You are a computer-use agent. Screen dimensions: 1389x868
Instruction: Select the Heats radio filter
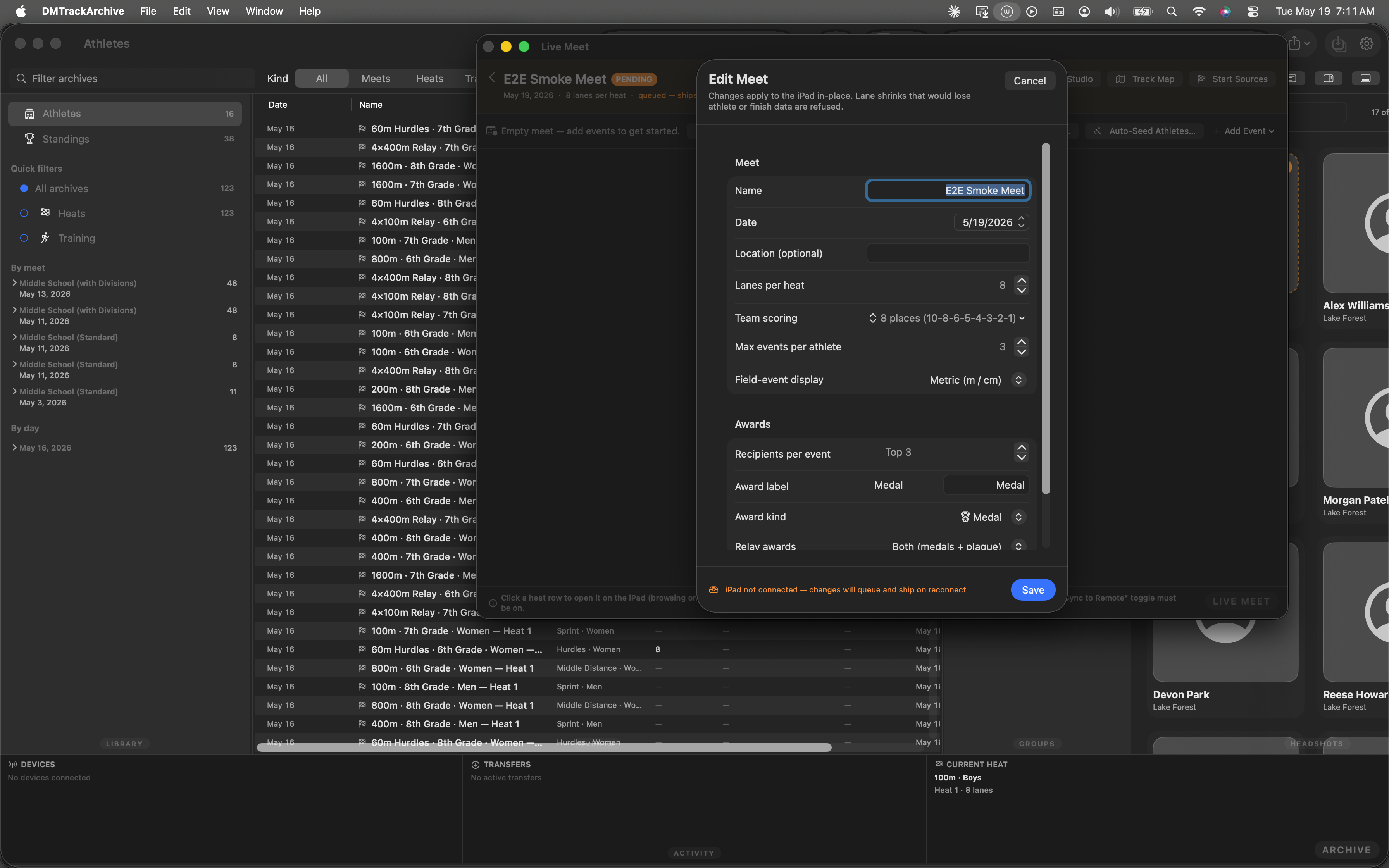tap(24, 213)
